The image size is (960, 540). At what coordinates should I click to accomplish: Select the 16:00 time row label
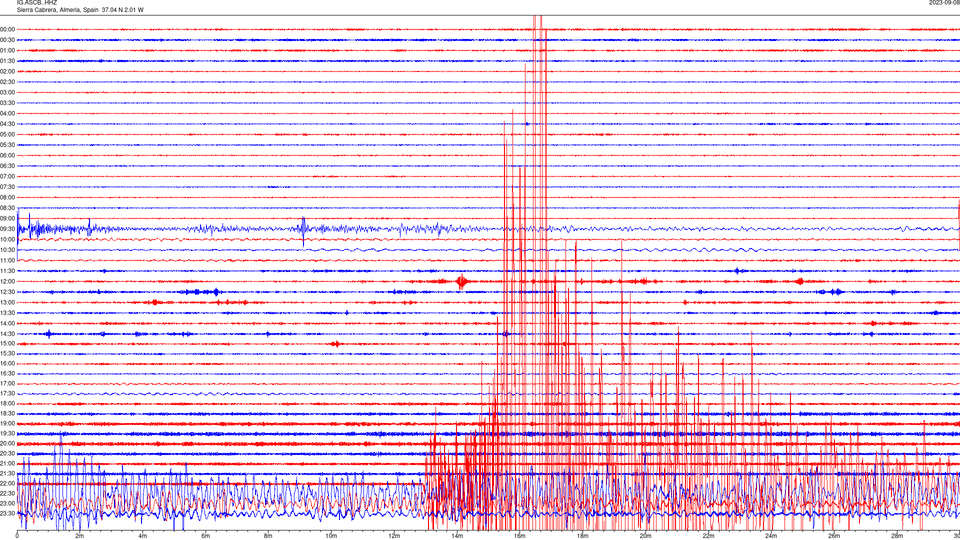click(x=7, y=364)
